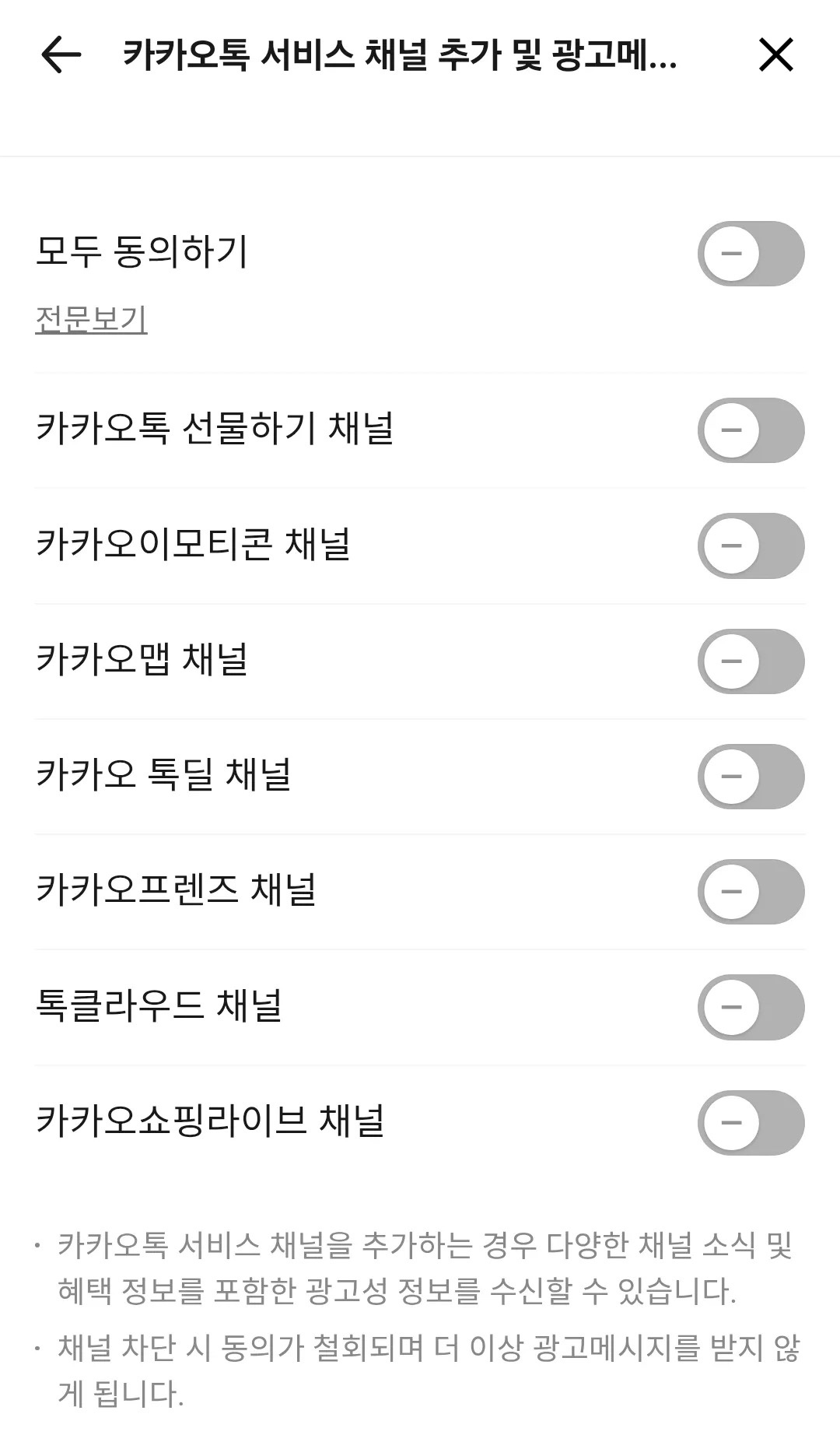
Task: Tap the 카카오이모티콘 채널 label
Action: [x=193, y=544]
